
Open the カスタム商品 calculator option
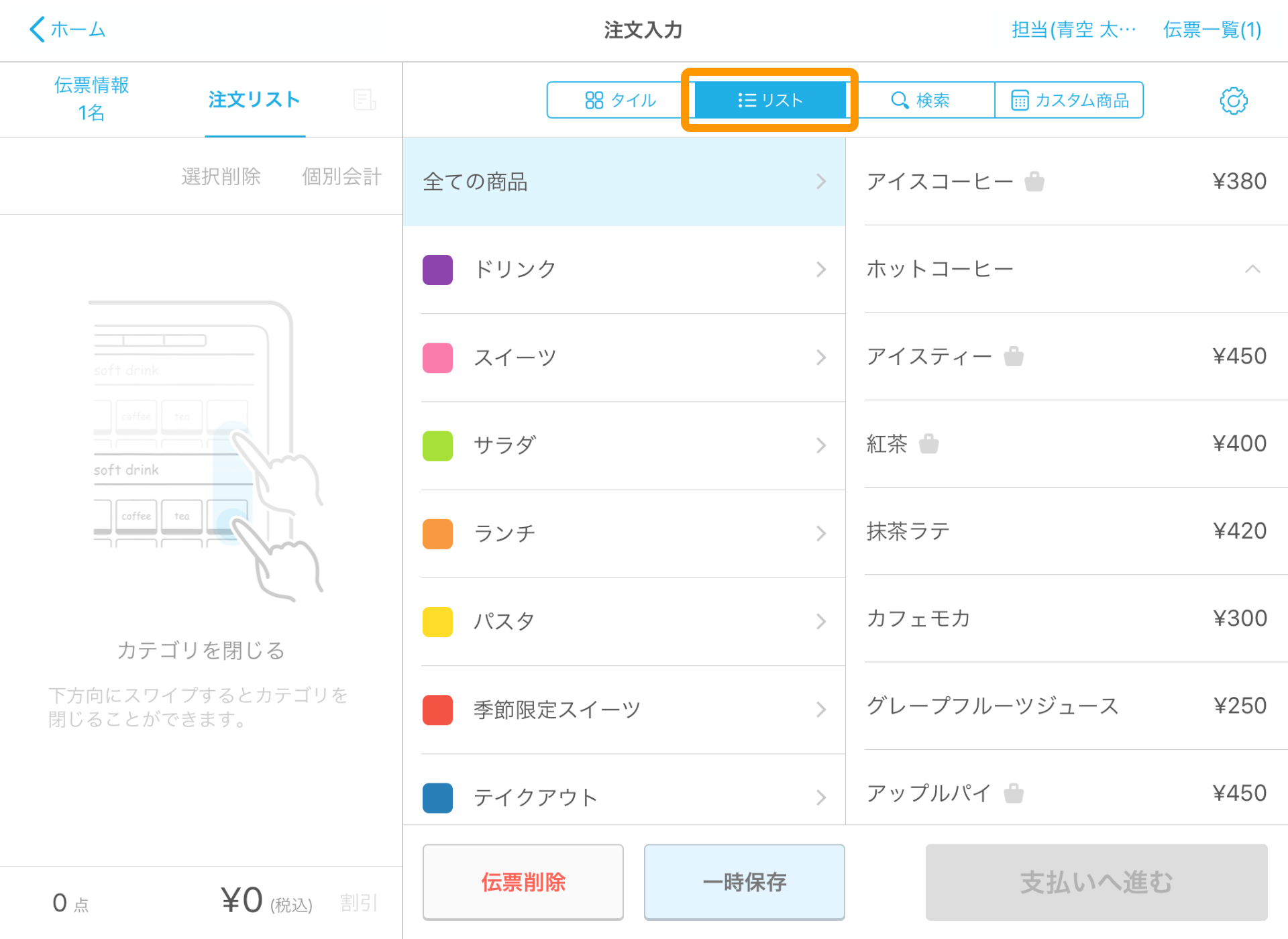click(x=1069, y=101)
